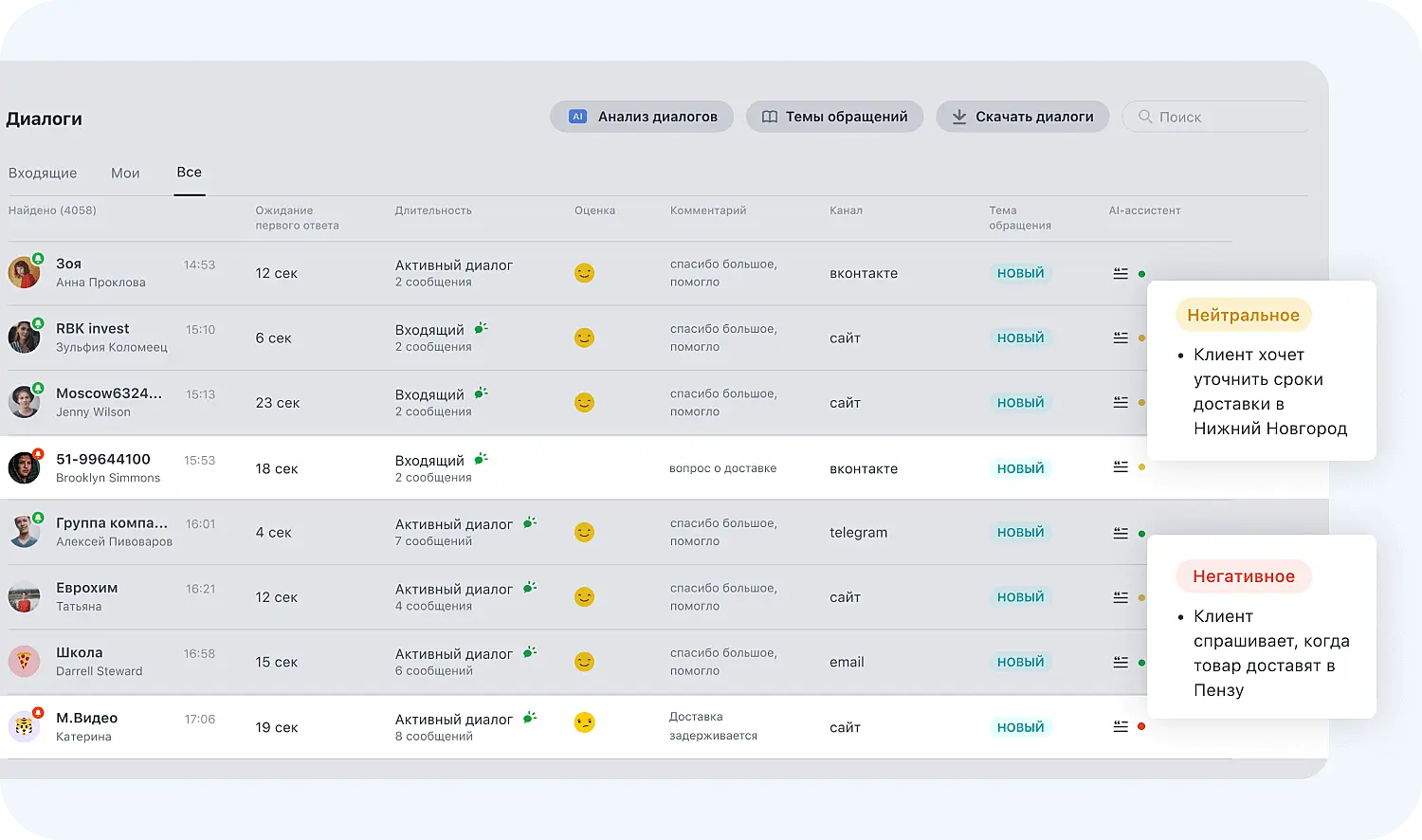Image resolution: width=1422 pixels, height=840 pixels.
Task: Switch to the Входящие tab
Action: click(43, 173)
